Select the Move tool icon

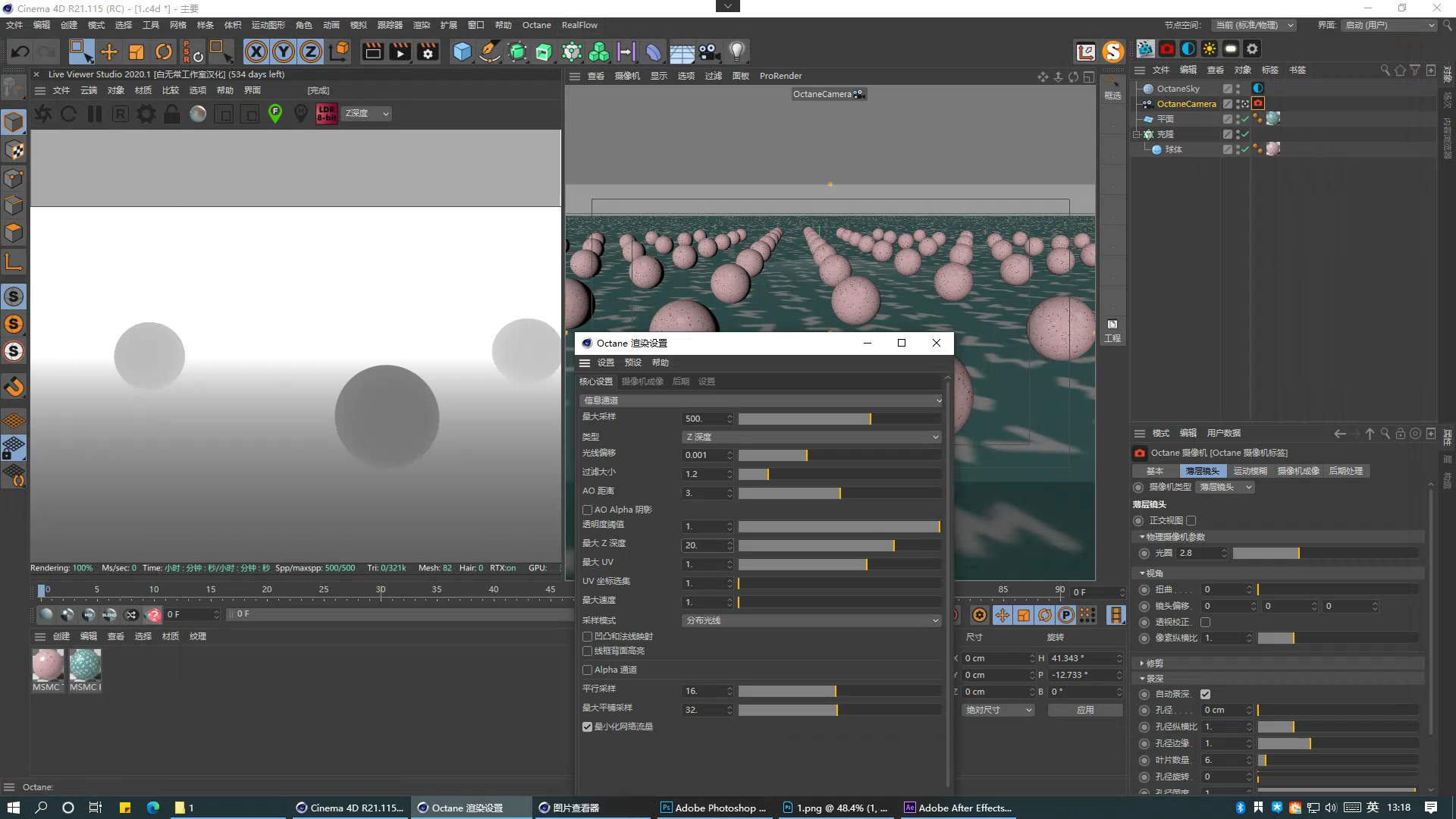click(109, 52)
